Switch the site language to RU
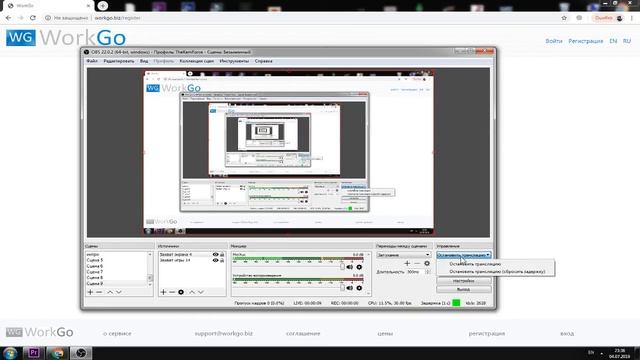 coord(627,41)
